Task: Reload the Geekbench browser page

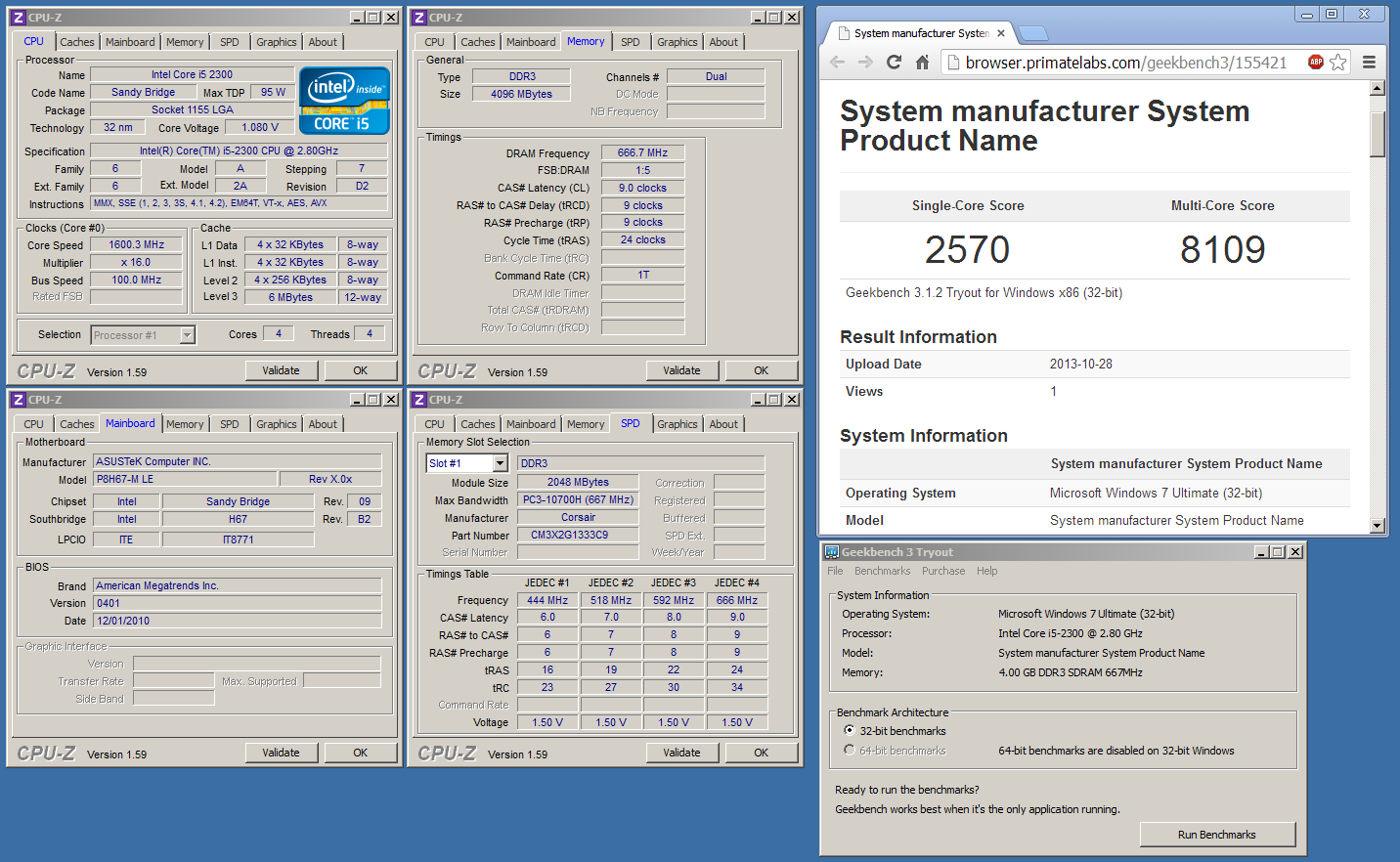Action: coord(894,62)
